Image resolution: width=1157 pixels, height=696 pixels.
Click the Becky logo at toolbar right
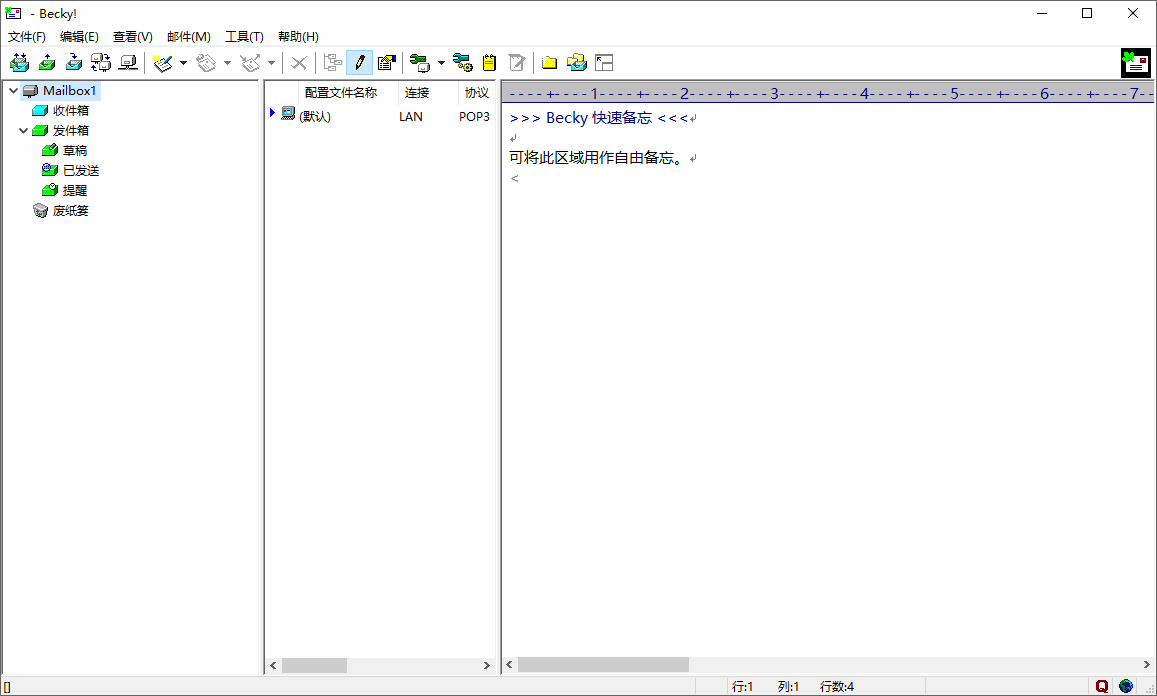pos(1136,63)
